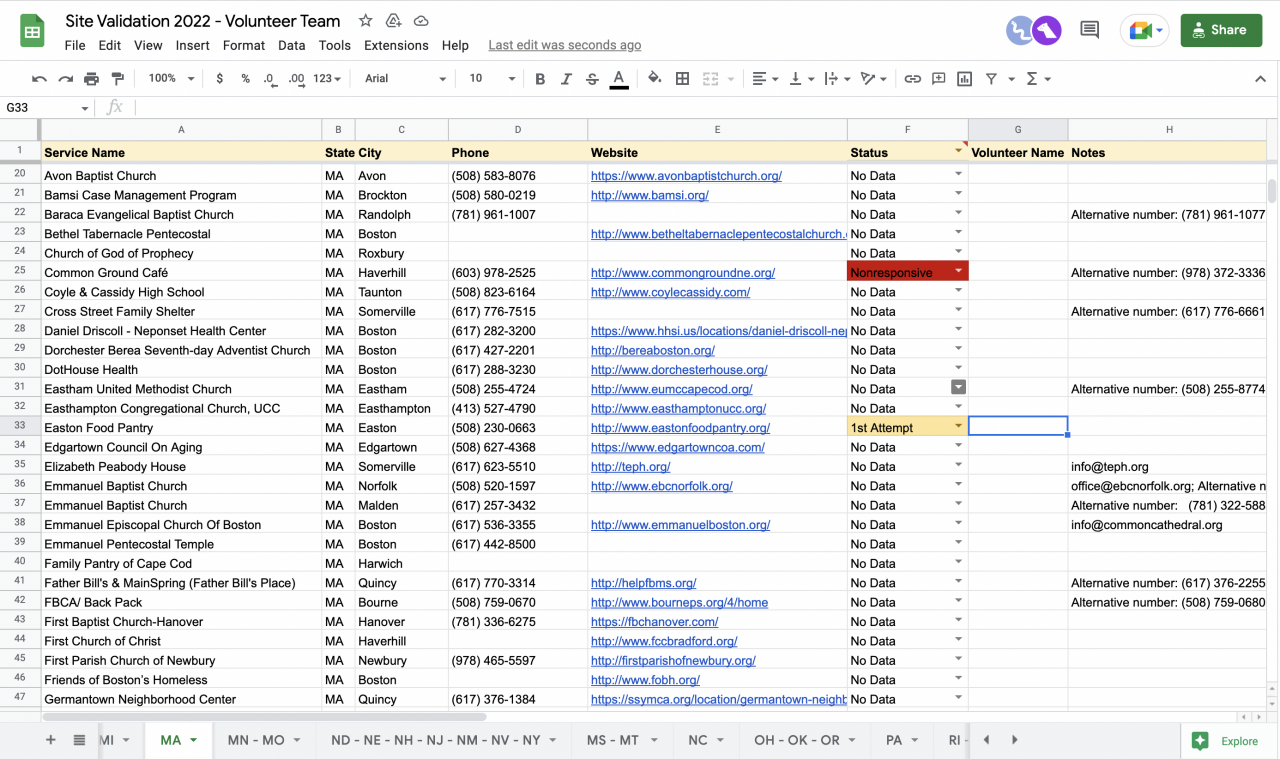Open text rotation options
The image size is (1280, 759).
click(874, 79)
